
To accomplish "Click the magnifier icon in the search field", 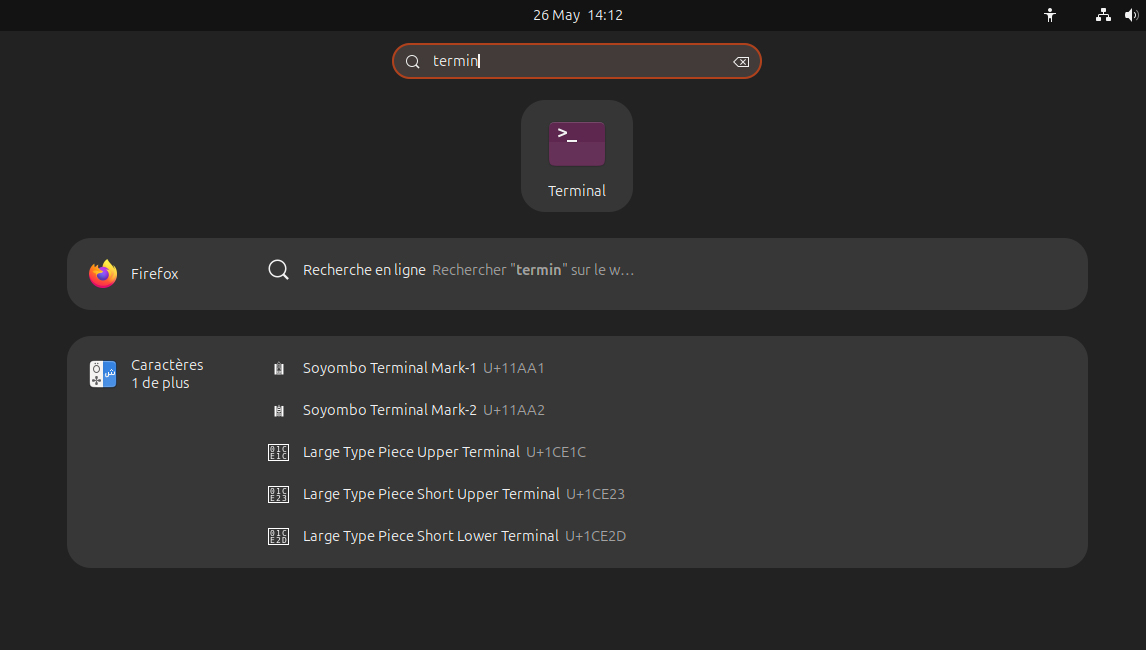I will pos(413,61).
